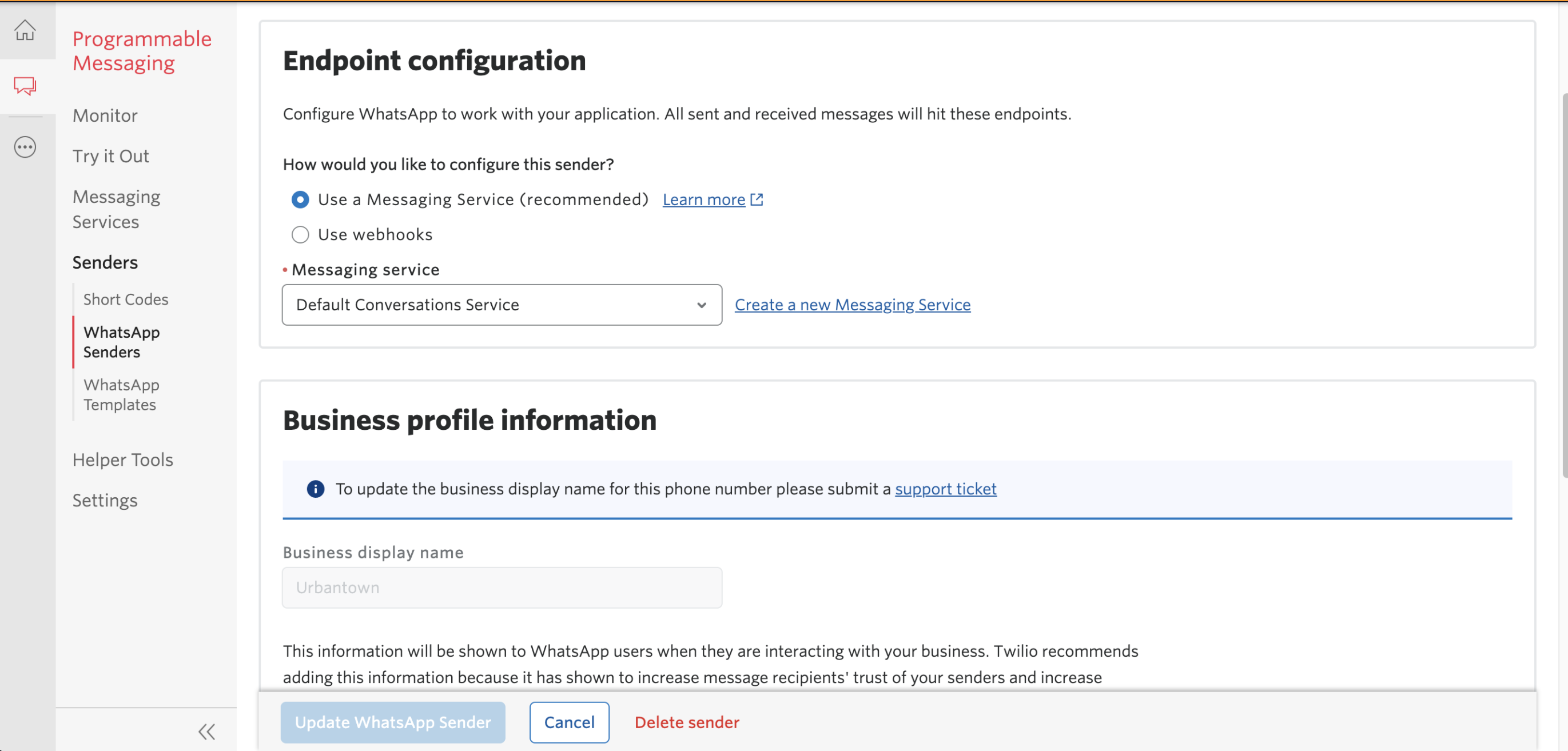This screenshot has width=1568, height=751.
Task: Open the Default Conversations Service dropdown
Action: click(x=502, y=304)
